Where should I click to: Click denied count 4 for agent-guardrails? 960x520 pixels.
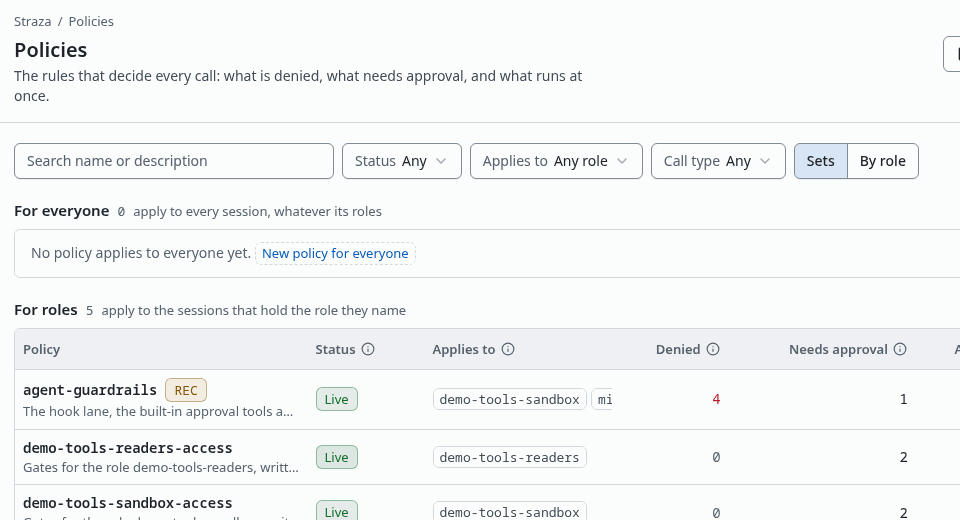[716, 399]
